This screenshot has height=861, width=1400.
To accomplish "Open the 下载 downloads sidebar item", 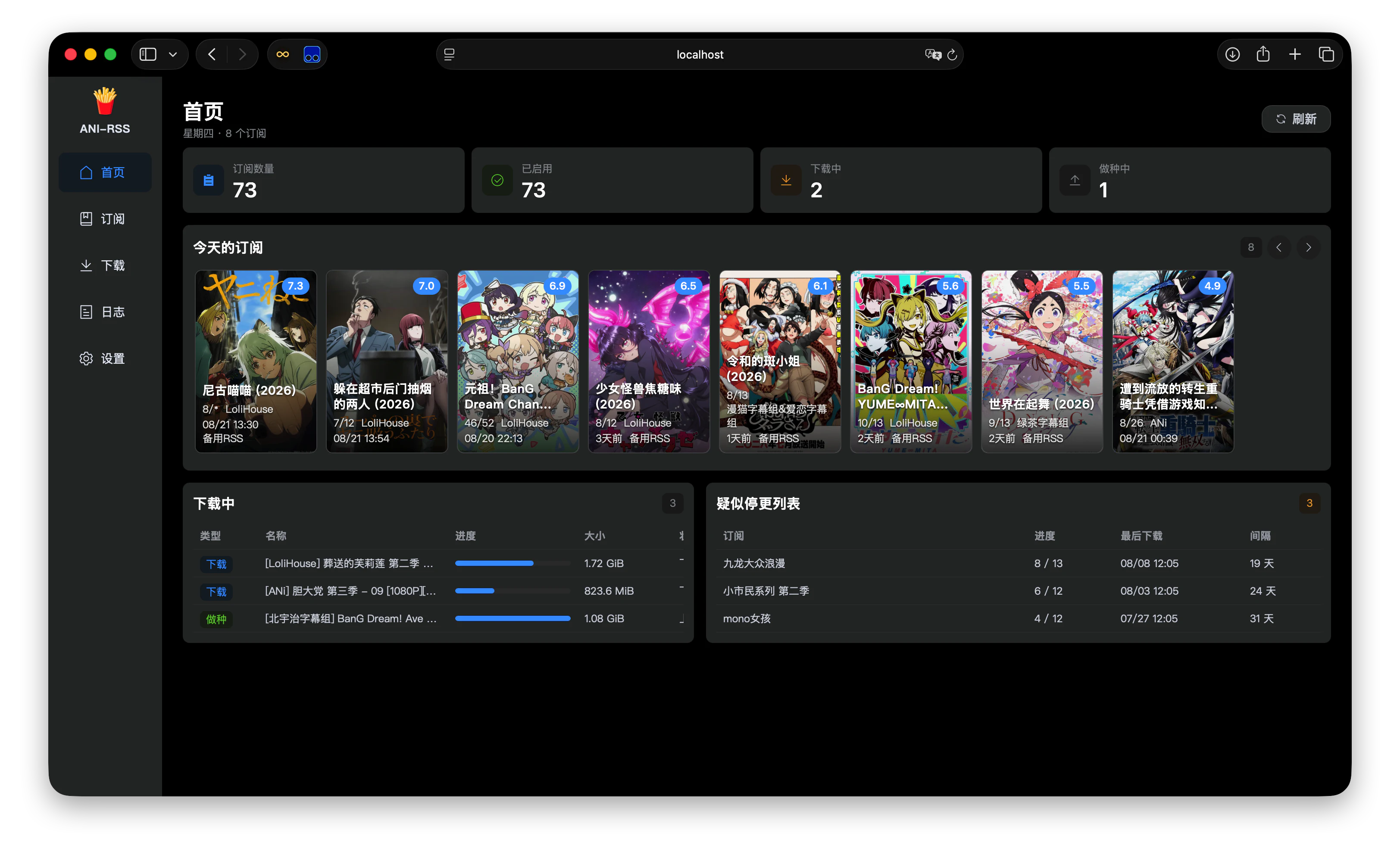I will [x=105, y=266].
